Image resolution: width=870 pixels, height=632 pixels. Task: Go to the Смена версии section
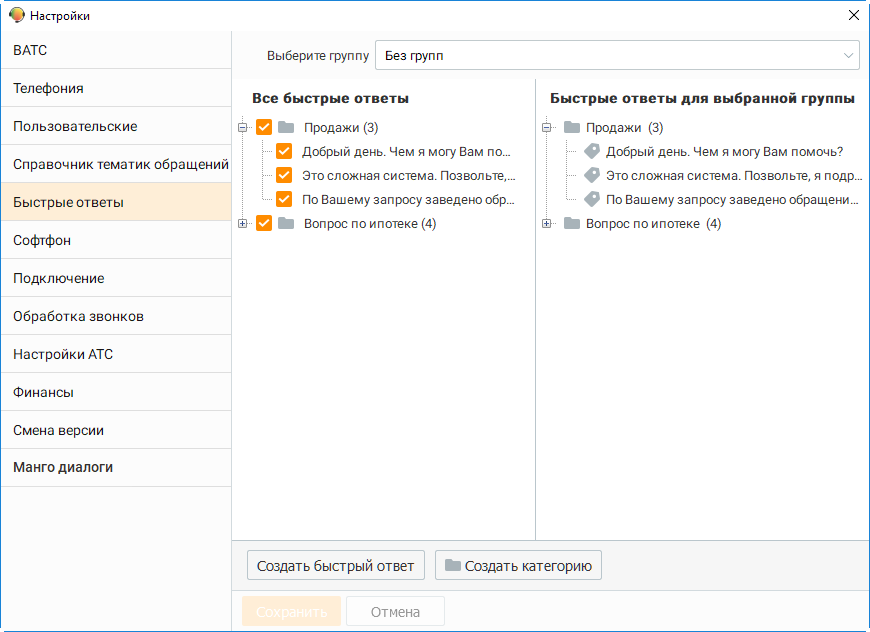[116, 431]
